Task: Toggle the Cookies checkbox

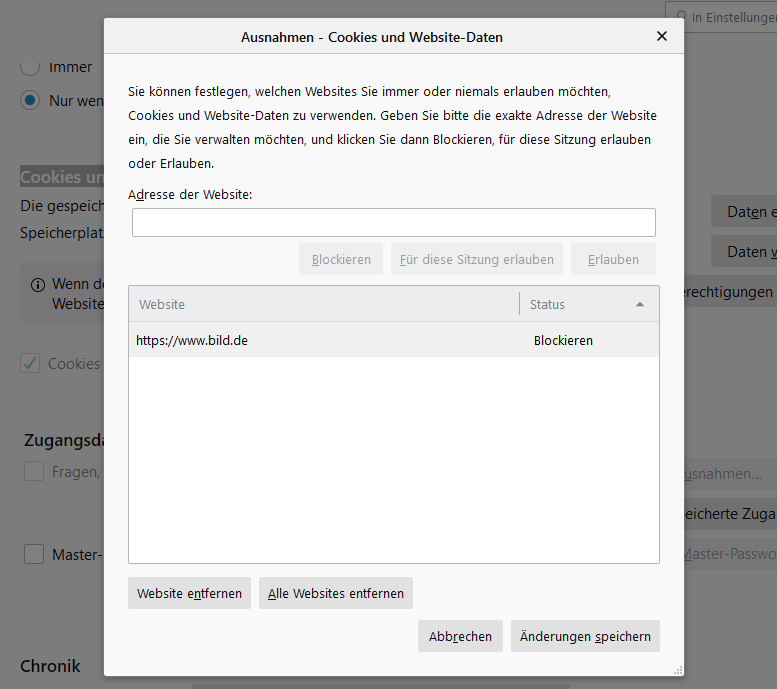Action: [x=31, y=363]
